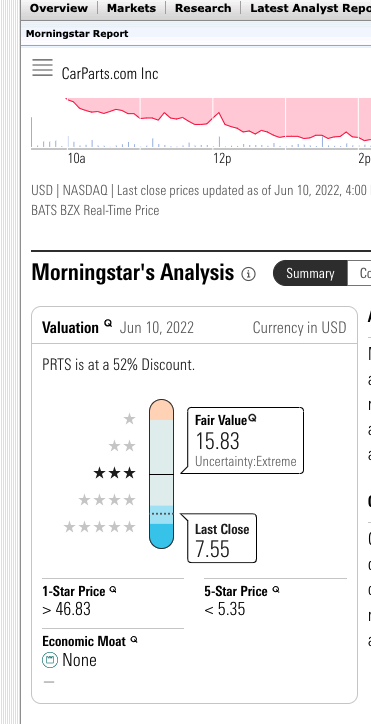Switch to the toggle option next to Summary

point(359,273)
